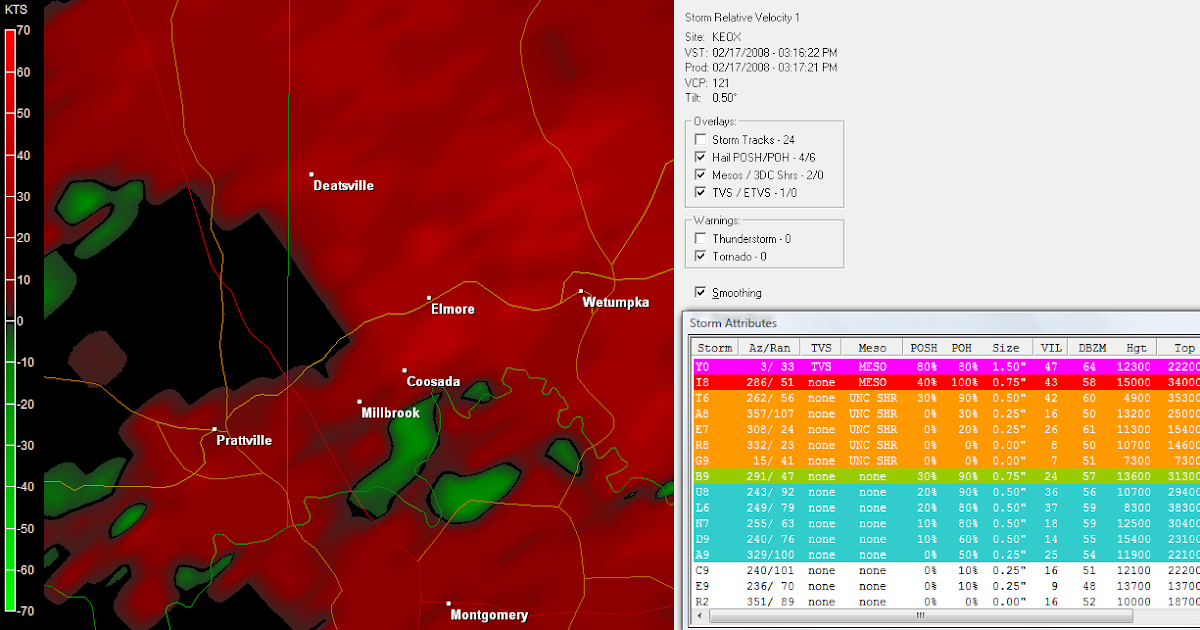Click the Wetumpka city label
This screenshot has width=1200, height=630.
[x=616, y=302]
